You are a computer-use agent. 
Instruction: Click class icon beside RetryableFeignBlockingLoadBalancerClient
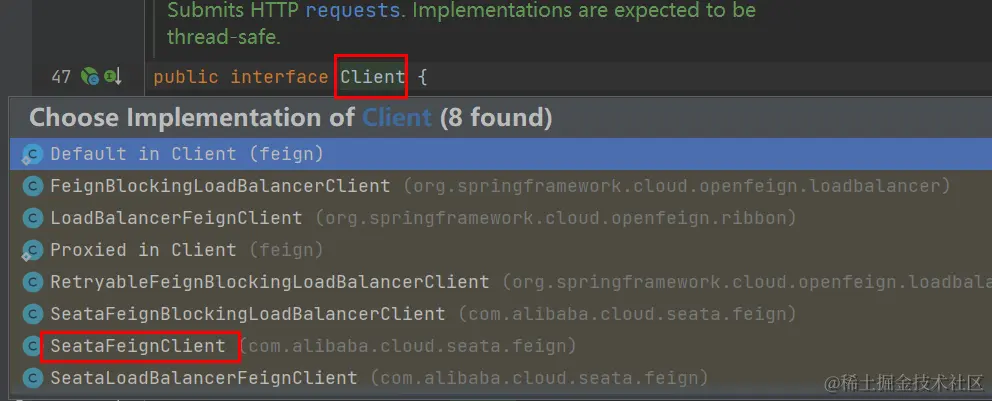click(x=32, y=282)
